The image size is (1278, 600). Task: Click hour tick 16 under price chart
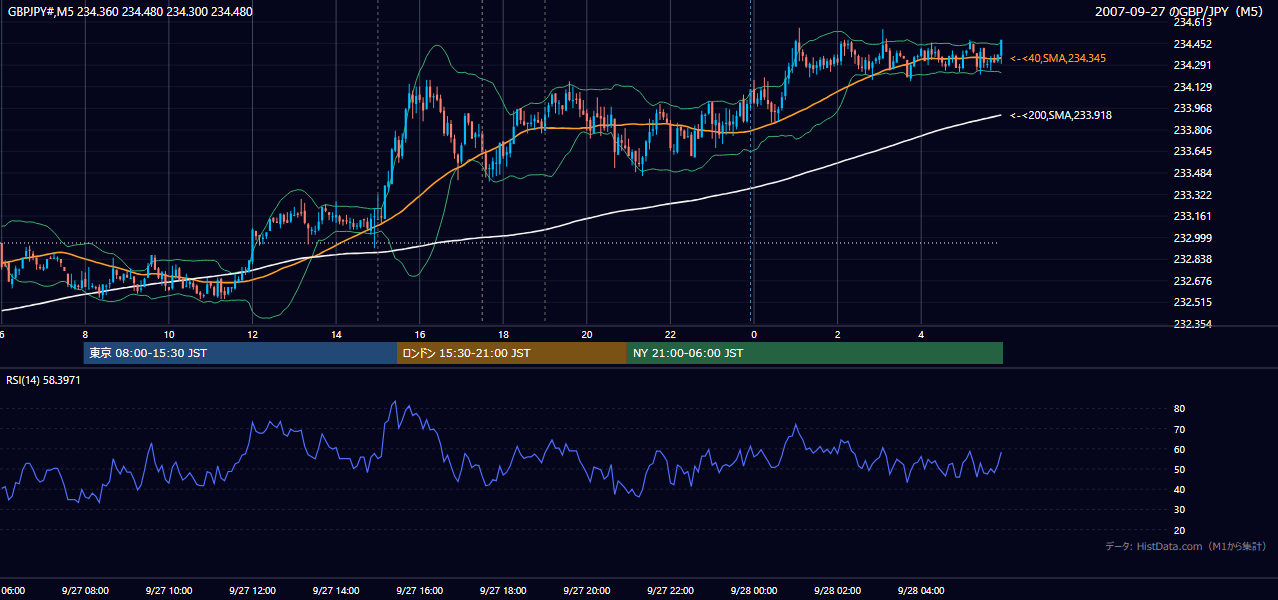point(420,334)
